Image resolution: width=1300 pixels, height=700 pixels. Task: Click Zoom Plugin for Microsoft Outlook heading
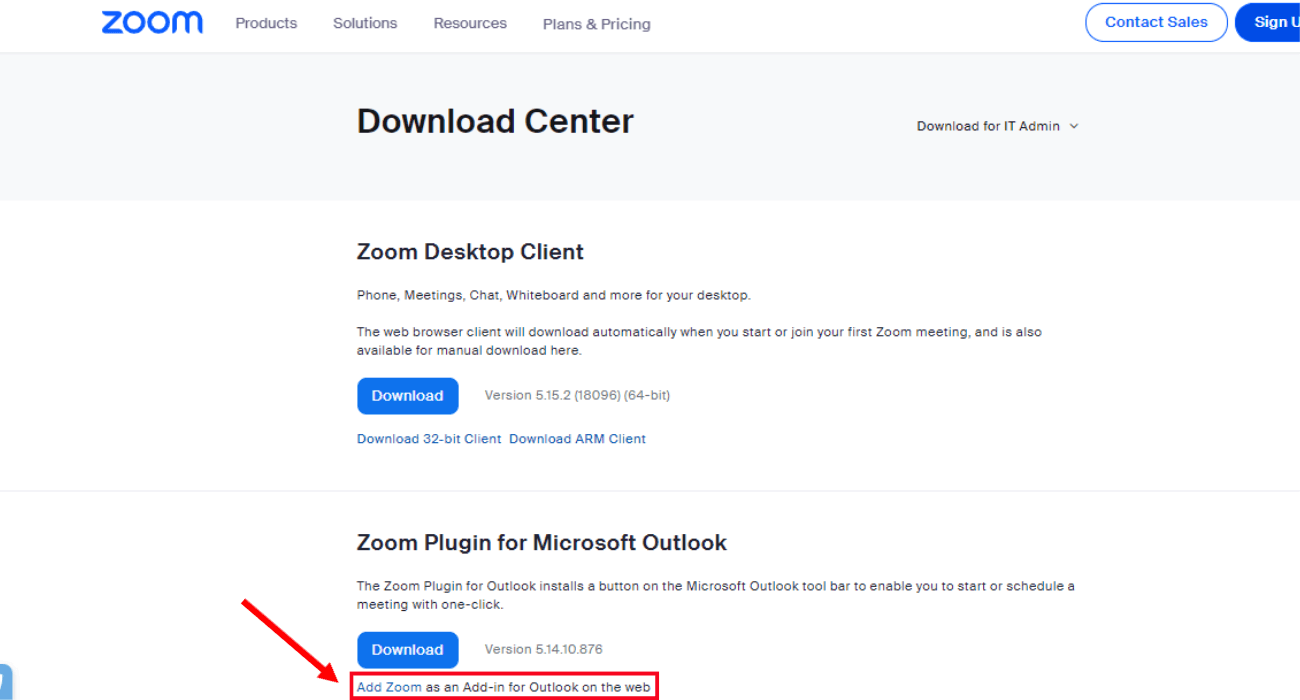542,543
